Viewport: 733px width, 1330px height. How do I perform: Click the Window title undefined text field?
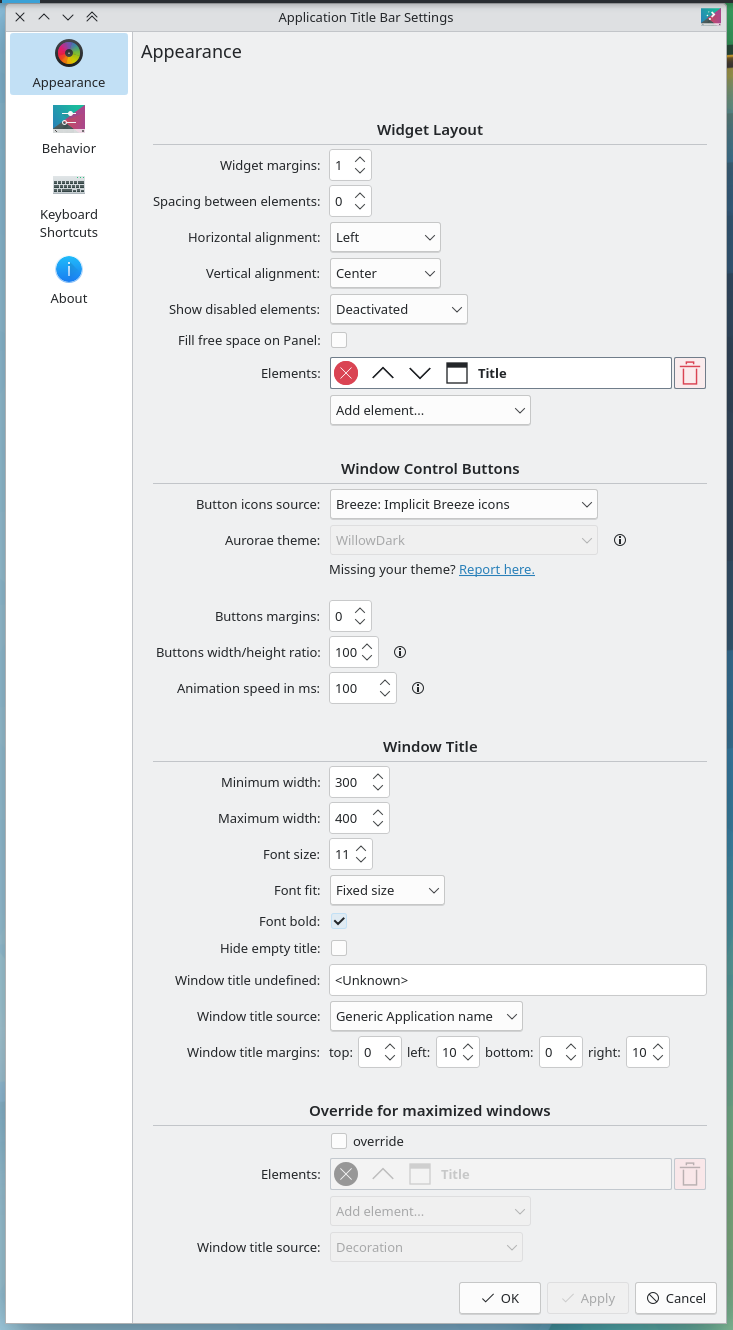(518, 980)
